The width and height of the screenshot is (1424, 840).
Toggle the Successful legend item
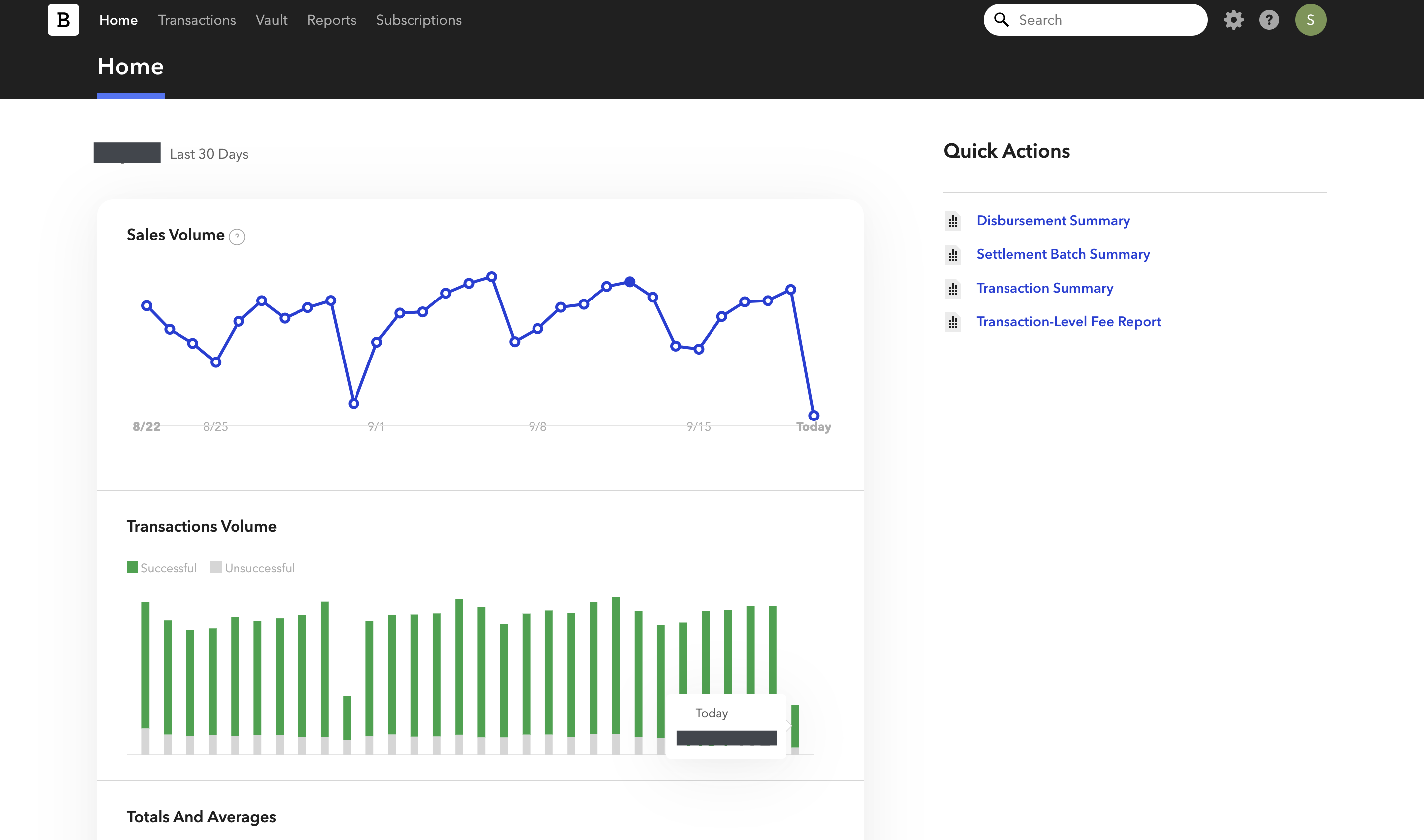pos(162,568)
